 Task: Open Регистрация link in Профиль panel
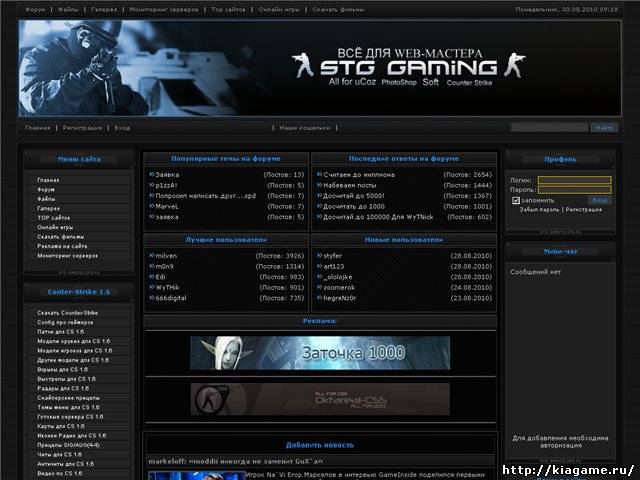coord(584,210)
